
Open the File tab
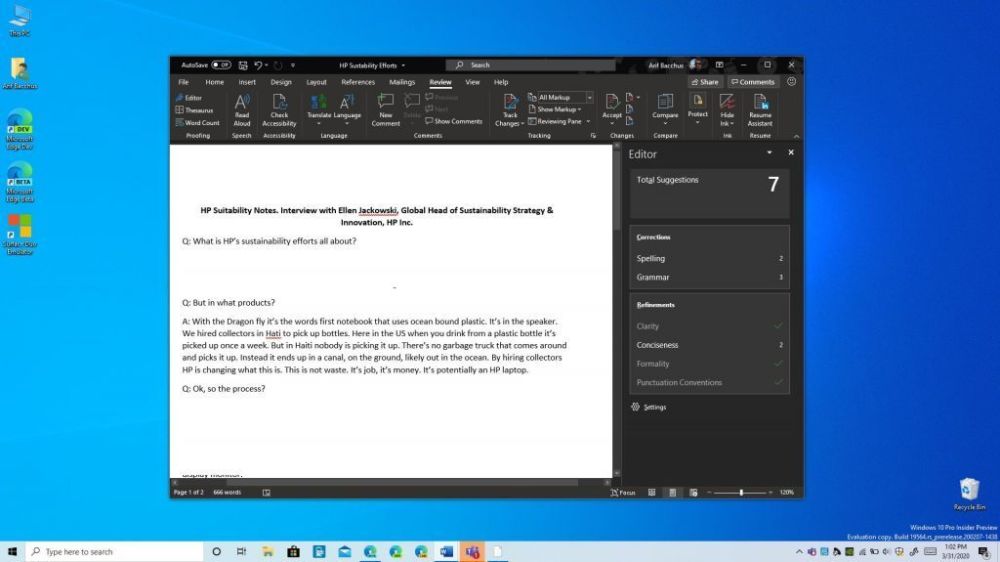[x=183, y=82]
